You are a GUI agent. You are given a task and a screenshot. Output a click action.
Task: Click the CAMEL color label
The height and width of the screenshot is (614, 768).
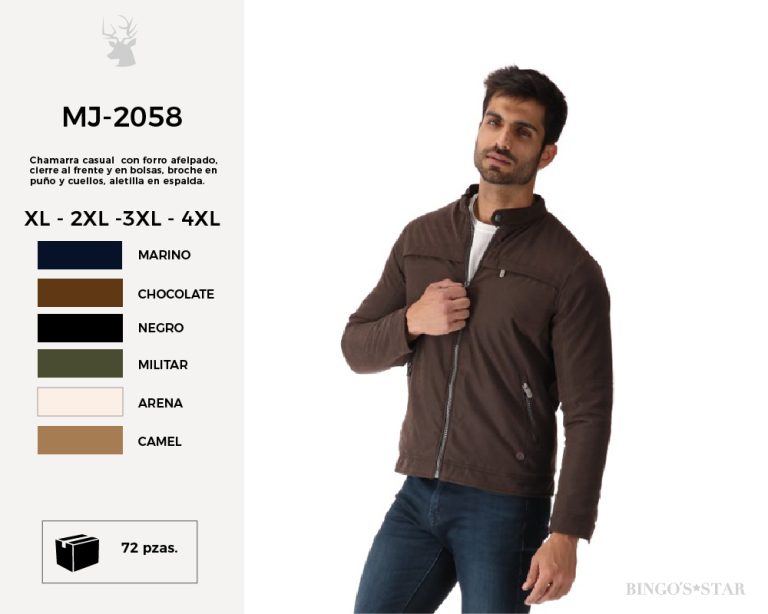160,442
